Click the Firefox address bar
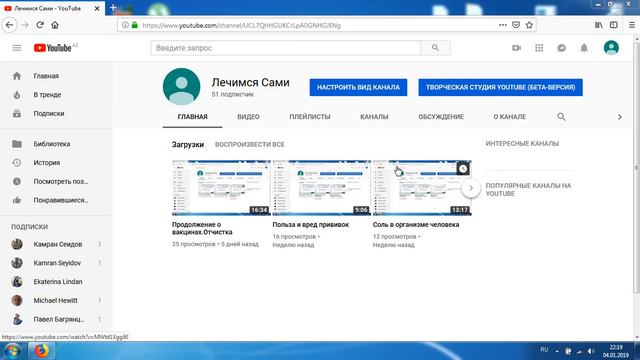This screenshot has width=640, height=360. point(318,25)
